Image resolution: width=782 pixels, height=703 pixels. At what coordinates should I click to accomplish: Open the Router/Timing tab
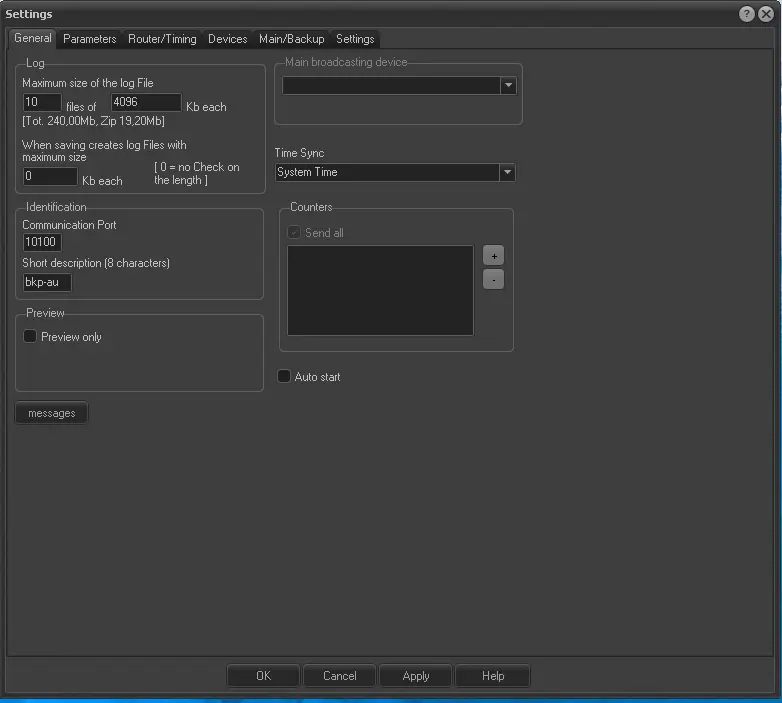162,39
